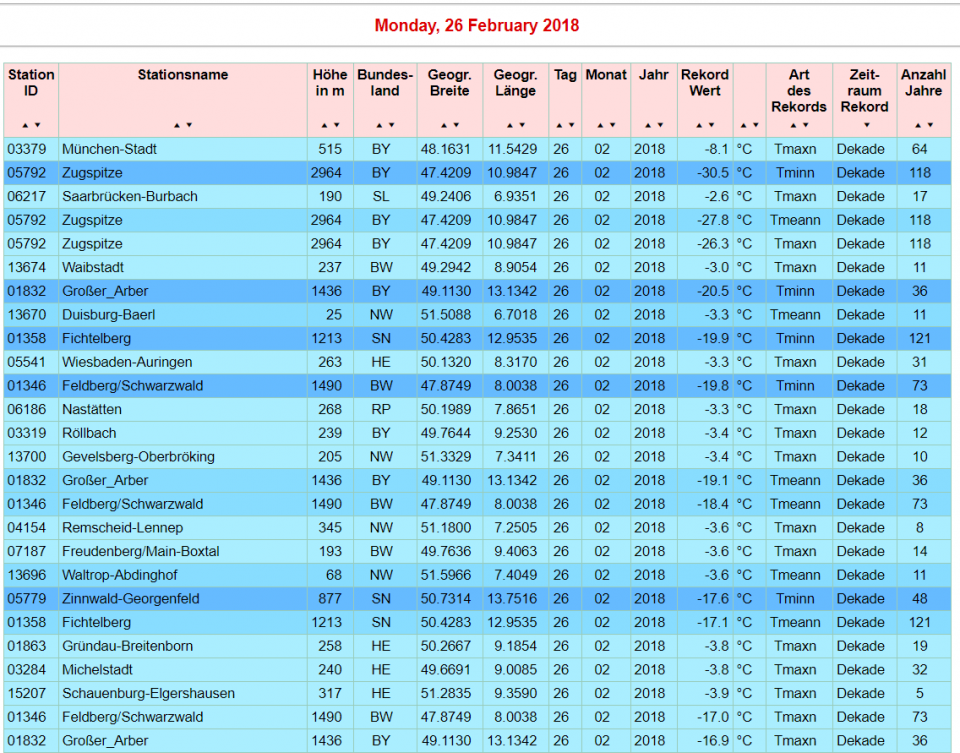Sort Anzahl Jahre descending
Image resolution: width=960 pixels, height=753 pixels.
click(x=929, y=125)
